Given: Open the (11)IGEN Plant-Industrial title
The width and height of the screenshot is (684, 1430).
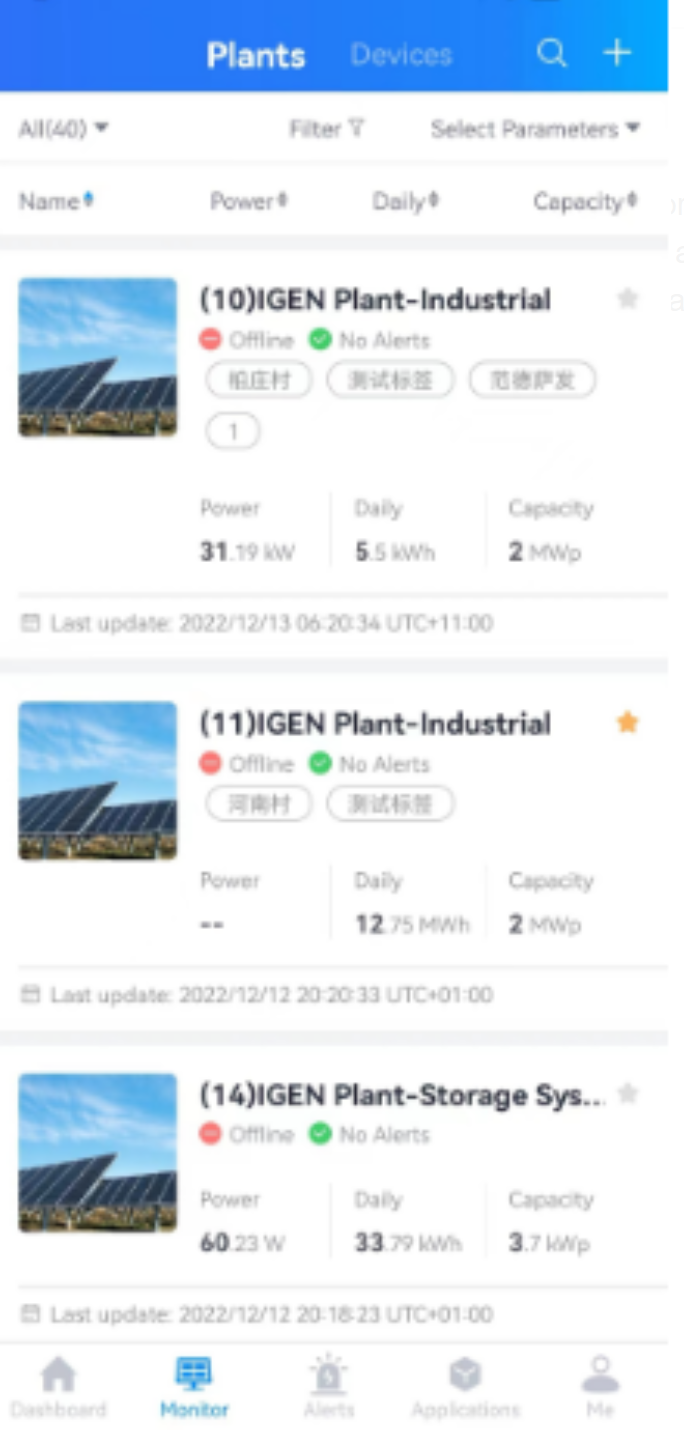Looking at the screenshot, I should 375,724.
